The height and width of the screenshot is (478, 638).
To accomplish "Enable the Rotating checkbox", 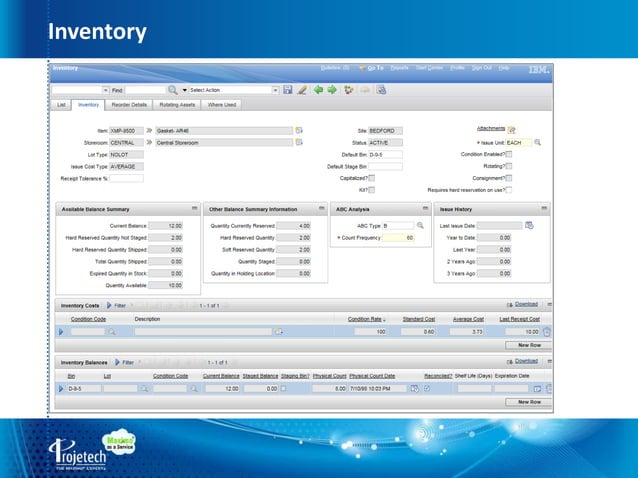I will point(508,166).
